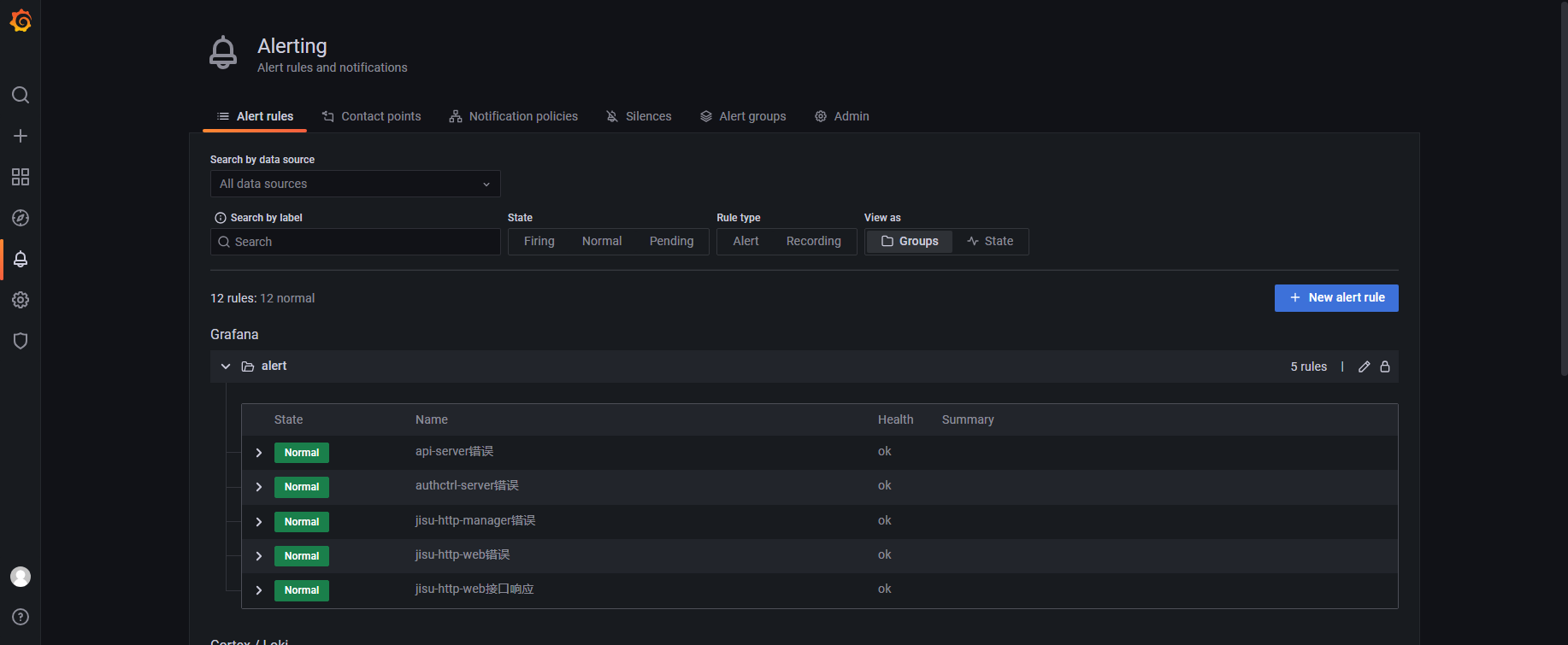Click the Health column header
Viewport: 1568px width, 645px height.
coord(895,419)
